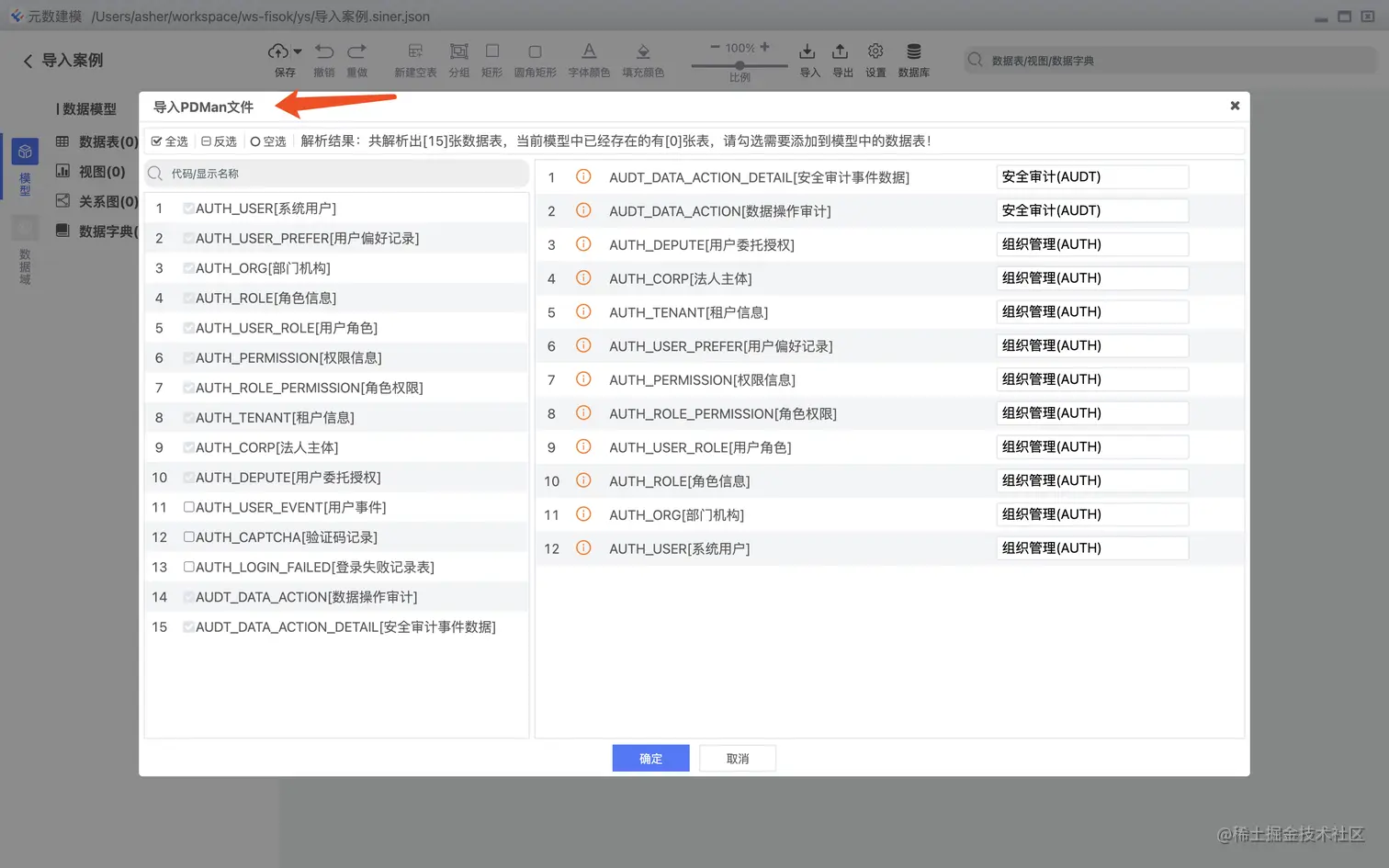Image resolution: width=1389 pixels, height=868 pixels.
Task: Click 全选 to select all tables
Action: point(170,141)
